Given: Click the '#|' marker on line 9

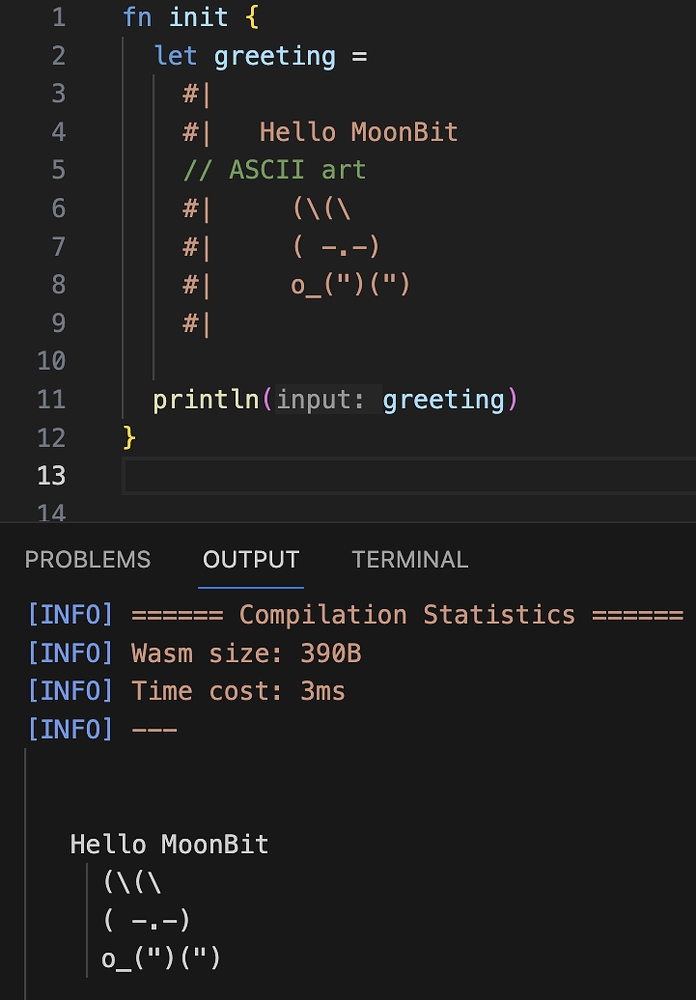Looking at the screenshot, I should click(196, 323).
